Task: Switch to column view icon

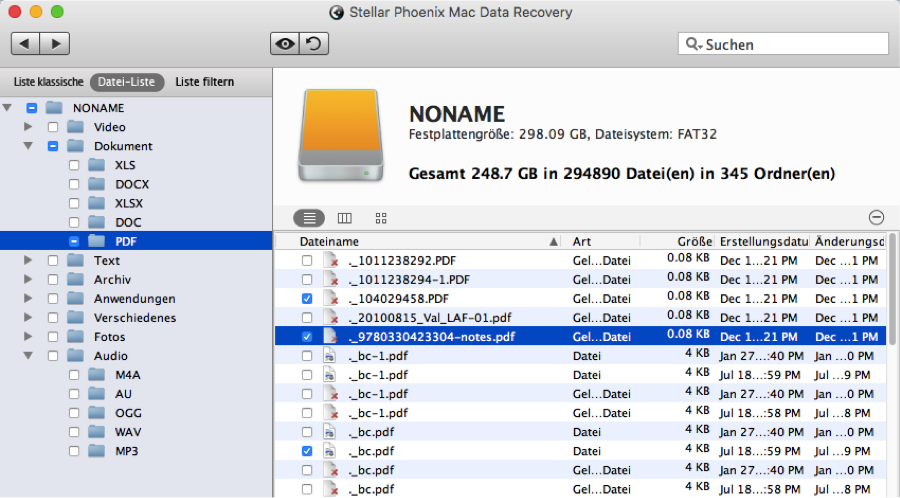Action: coord(344,218)
